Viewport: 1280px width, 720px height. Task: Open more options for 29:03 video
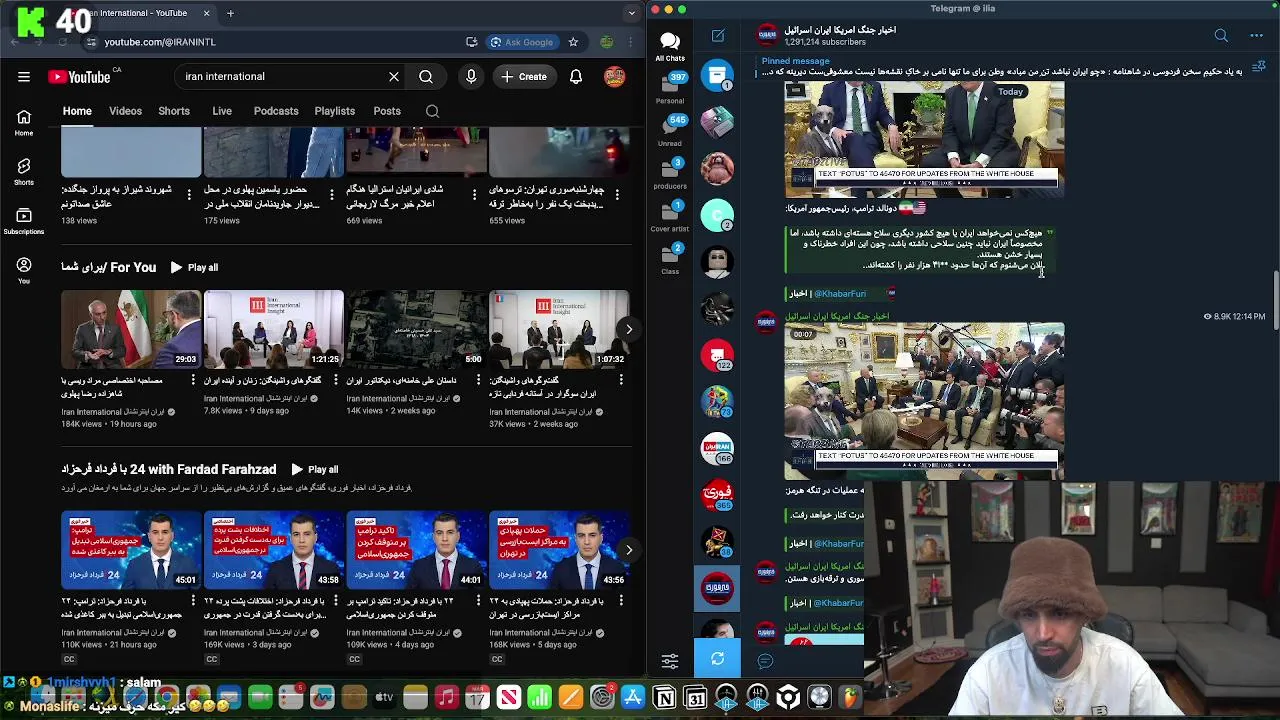click(193, 381)
